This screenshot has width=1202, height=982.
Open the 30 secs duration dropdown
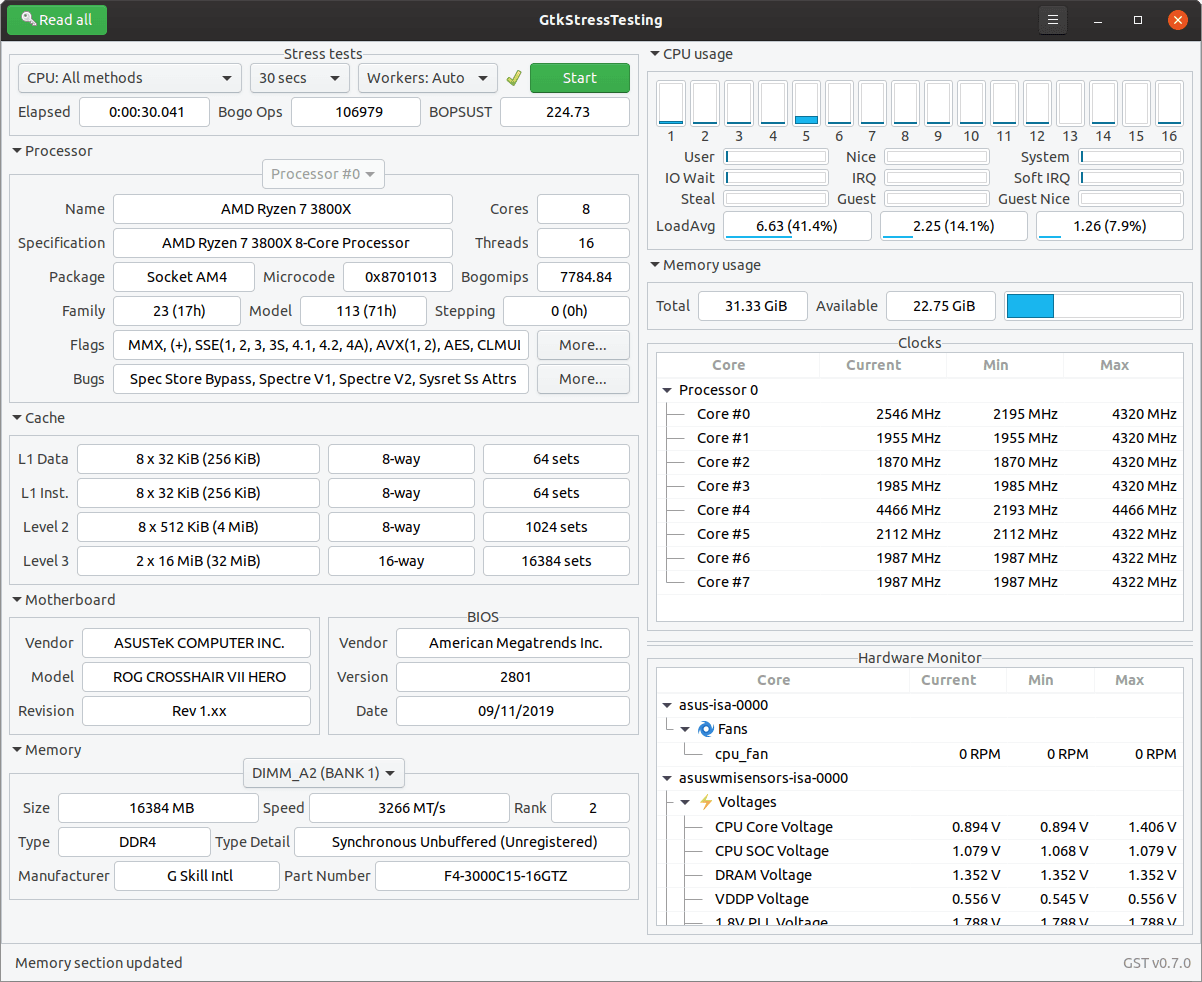(299, 78)
